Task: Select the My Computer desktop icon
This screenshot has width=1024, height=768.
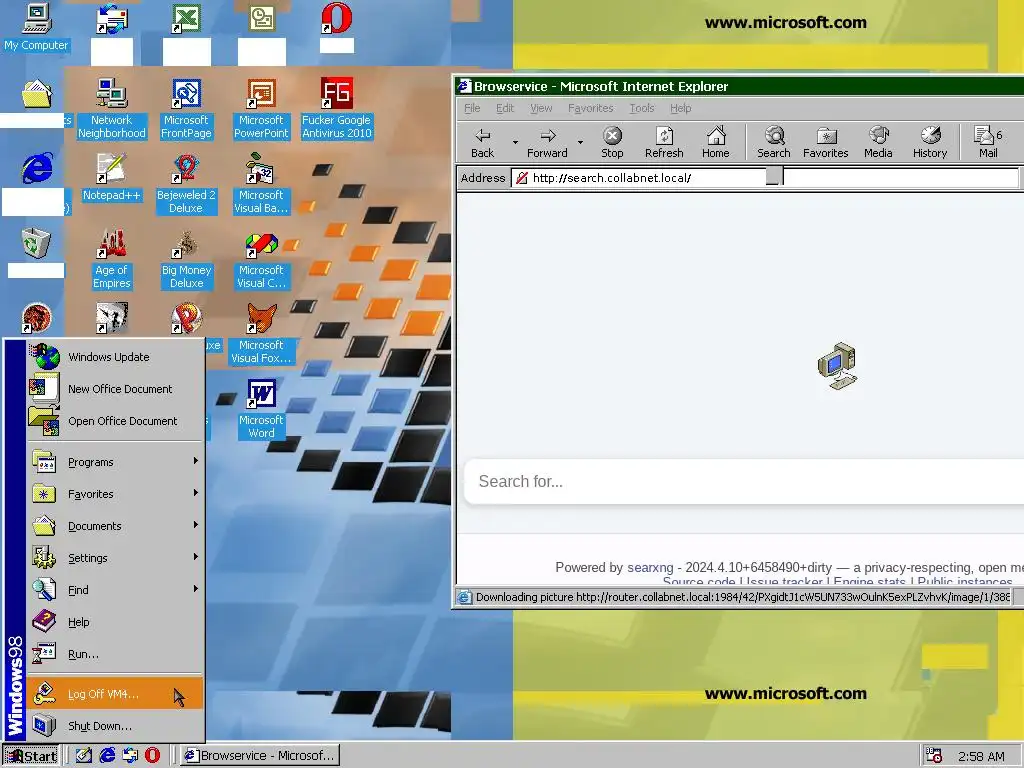Action: 37,27
